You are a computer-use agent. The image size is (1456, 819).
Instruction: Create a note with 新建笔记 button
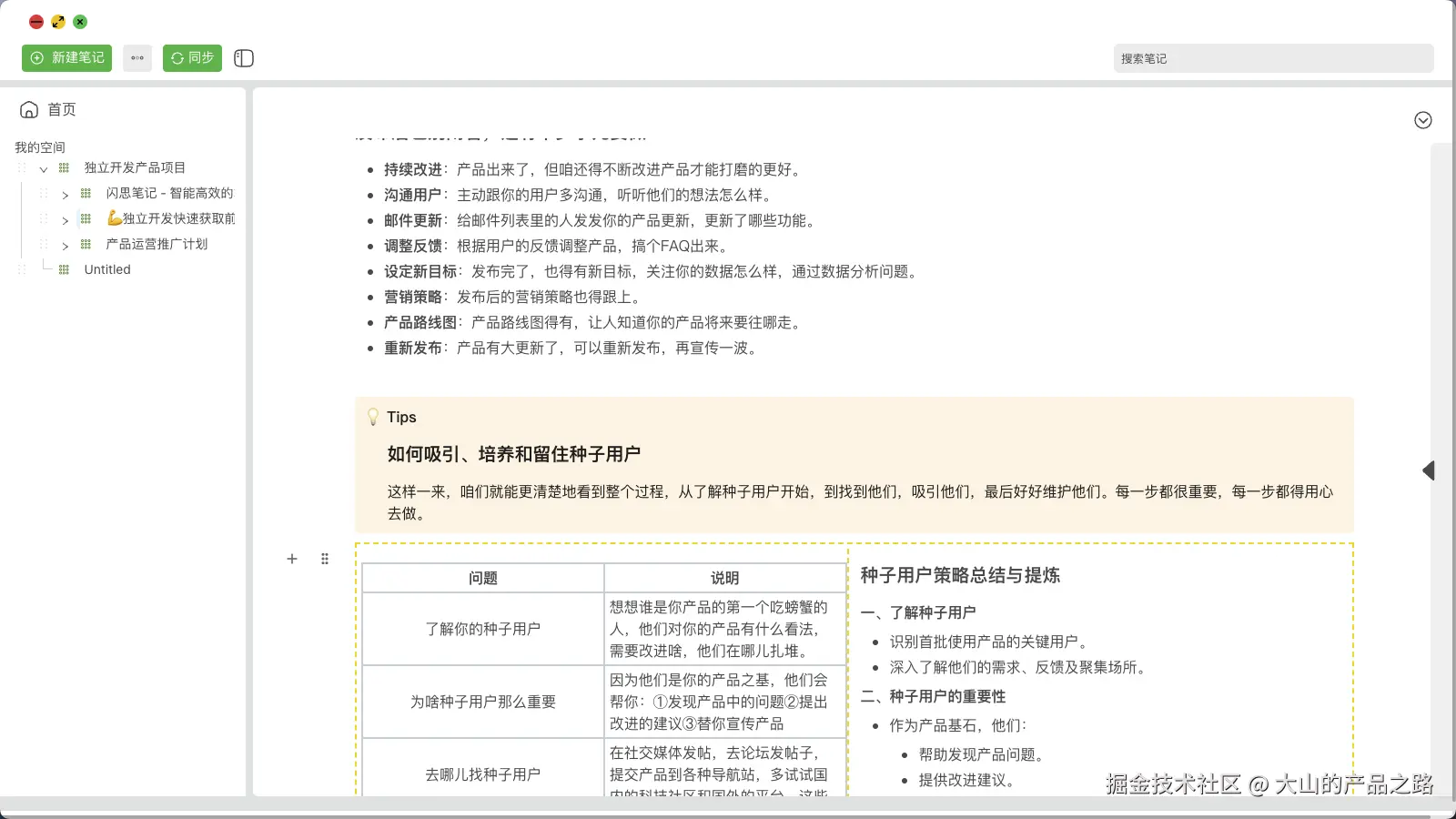[66, 58]
